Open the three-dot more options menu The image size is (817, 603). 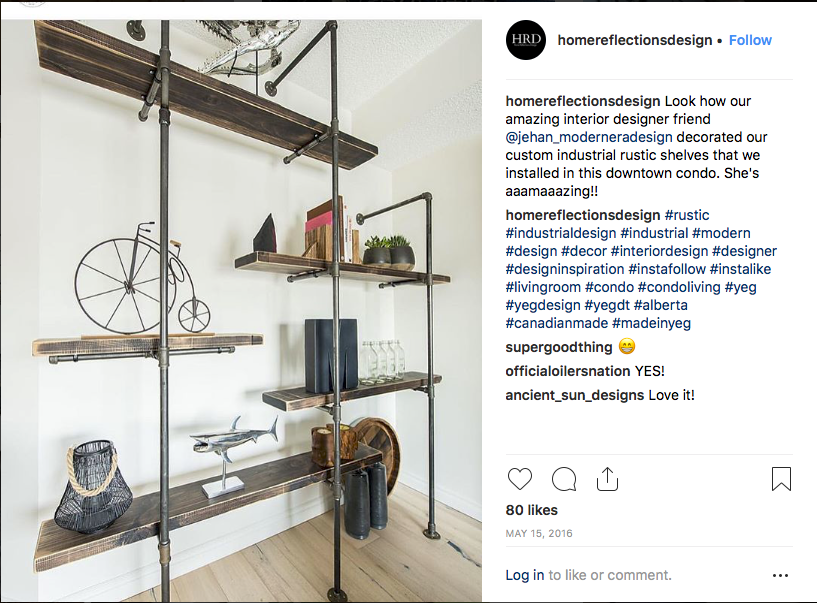[780, 575]
